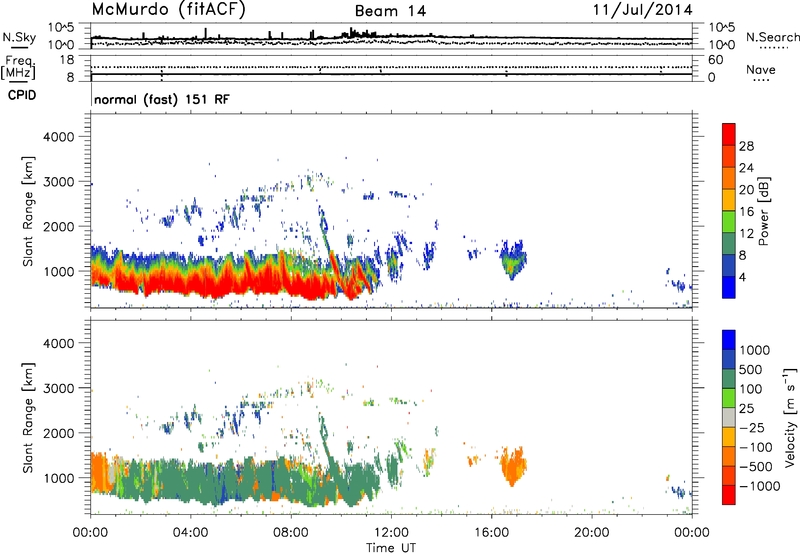The height and width of the screenshot is (554, 800).
Task: Pick the red bottom velocity colorbar segment
Action: pos(729,495)
